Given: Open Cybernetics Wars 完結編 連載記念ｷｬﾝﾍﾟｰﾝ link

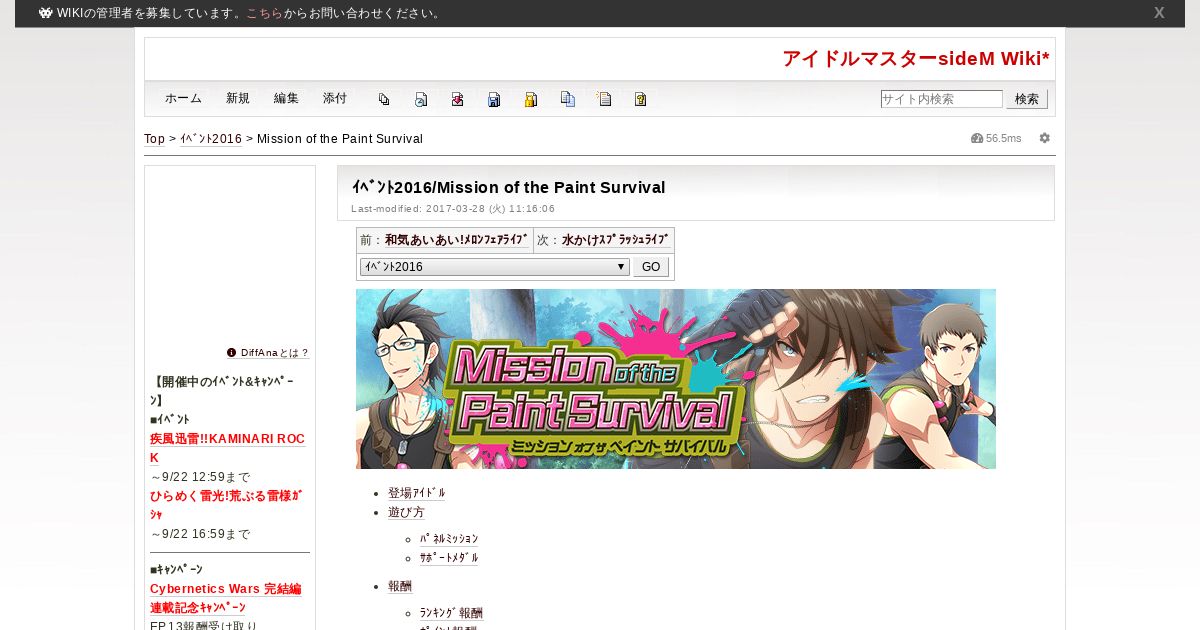Looking at the screenshot, I should pos(226,599).
